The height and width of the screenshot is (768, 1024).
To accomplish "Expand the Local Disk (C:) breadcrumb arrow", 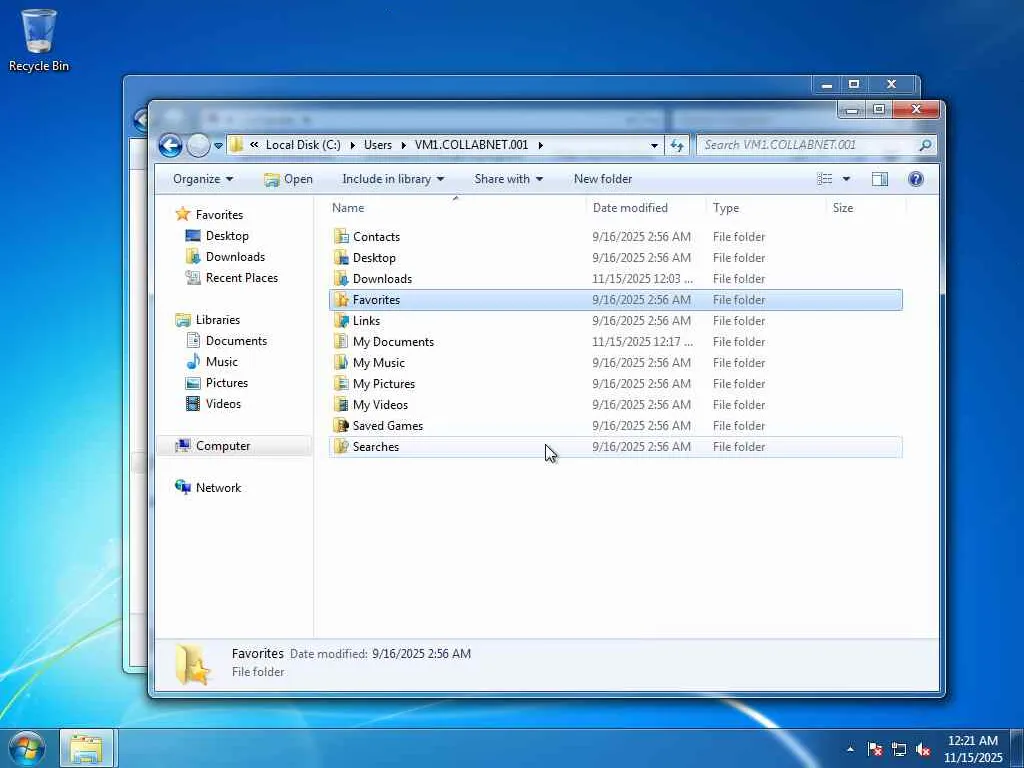I will 352,145.
